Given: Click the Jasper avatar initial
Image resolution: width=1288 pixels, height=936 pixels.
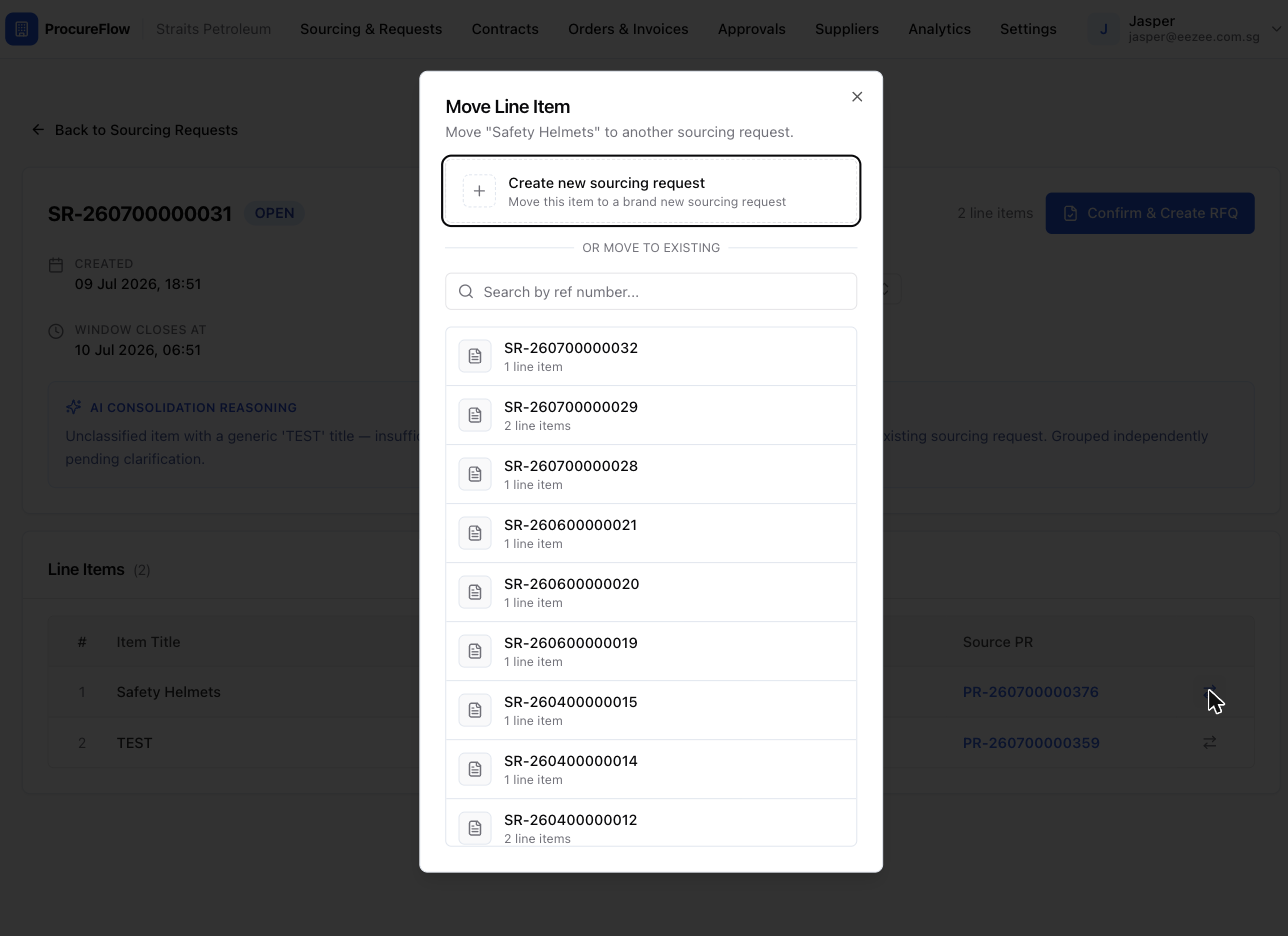Looking at the screenshot, I should [x=1104, y=29].
